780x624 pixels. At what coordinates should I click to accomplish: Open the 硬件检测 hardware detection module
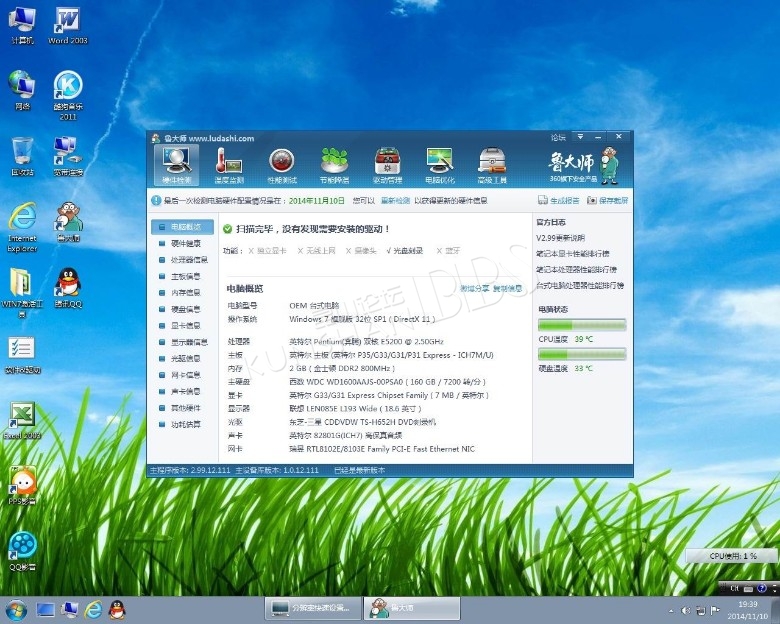176,166
